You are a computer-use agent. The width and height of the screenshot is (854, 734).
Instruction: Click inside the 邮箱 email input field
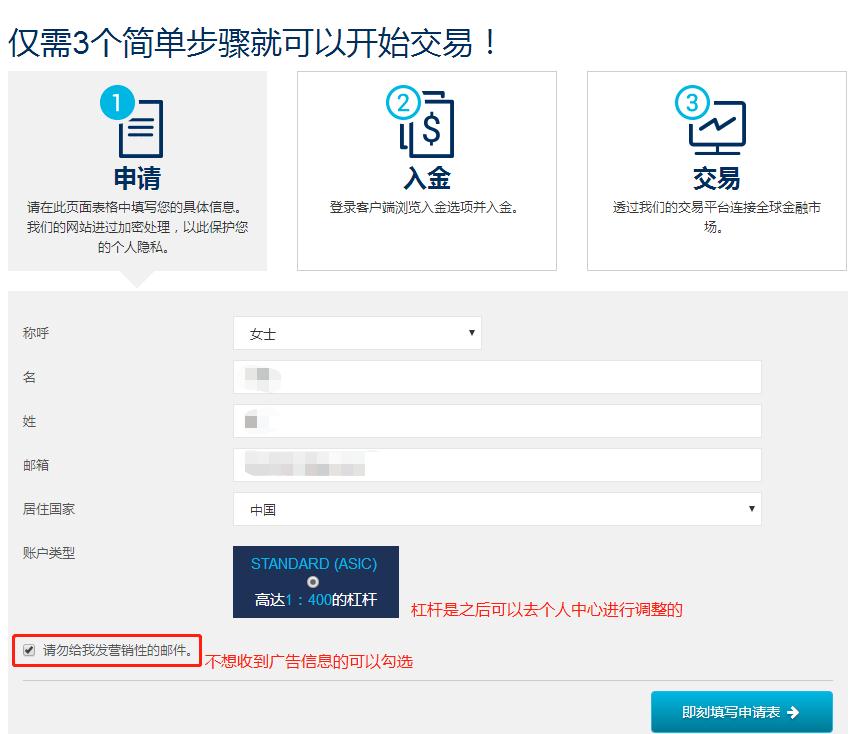tap(497, 465)
